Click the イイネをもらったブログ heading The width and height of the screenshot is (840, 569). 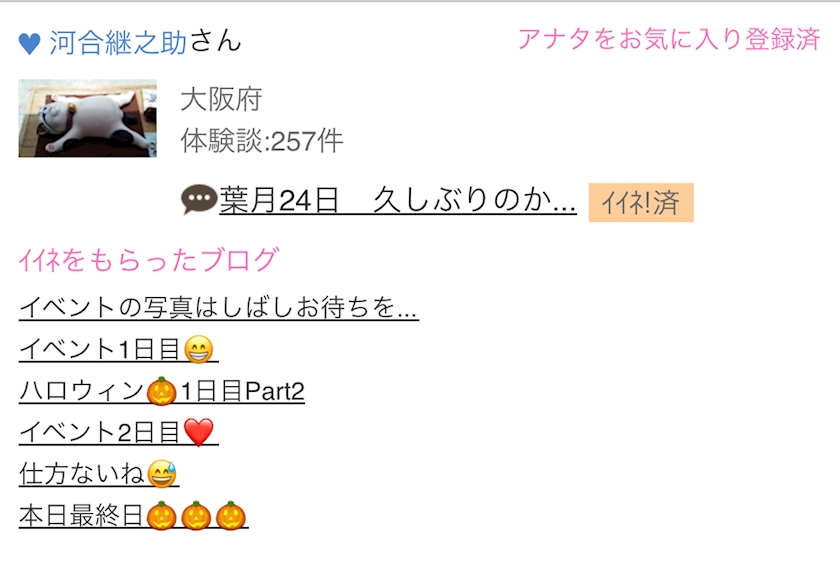coord(148,259)
